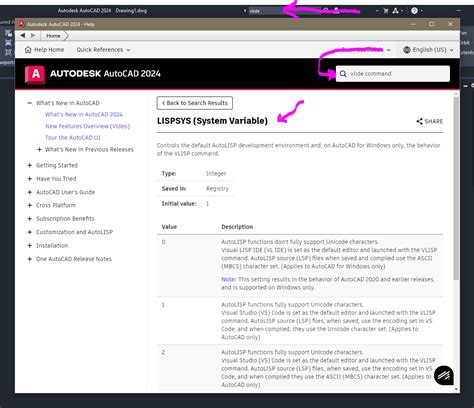474x408 pixels.
Task: Expand the Getting Started section
Action: click(30, 165)
